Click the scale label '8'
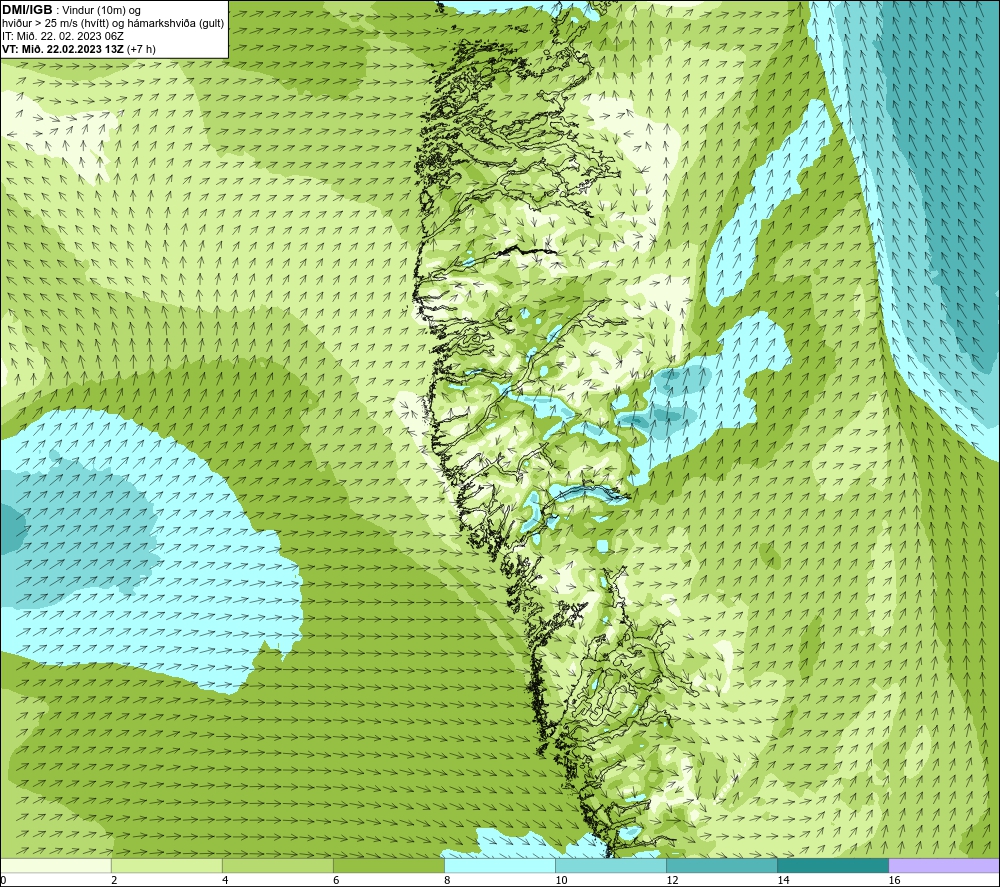This screenshot has height=887, width=1000. pyautogui.click(x=447, y=881)
